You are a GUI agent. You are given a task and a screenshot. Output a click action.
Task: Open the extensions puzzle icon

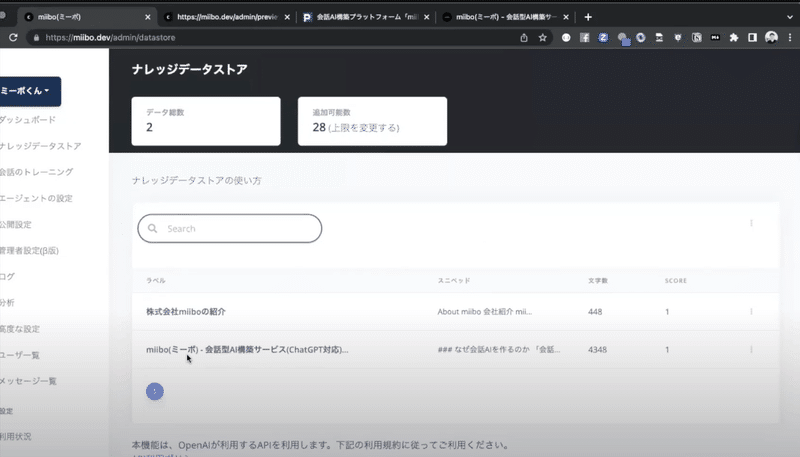tap(734, 38)
